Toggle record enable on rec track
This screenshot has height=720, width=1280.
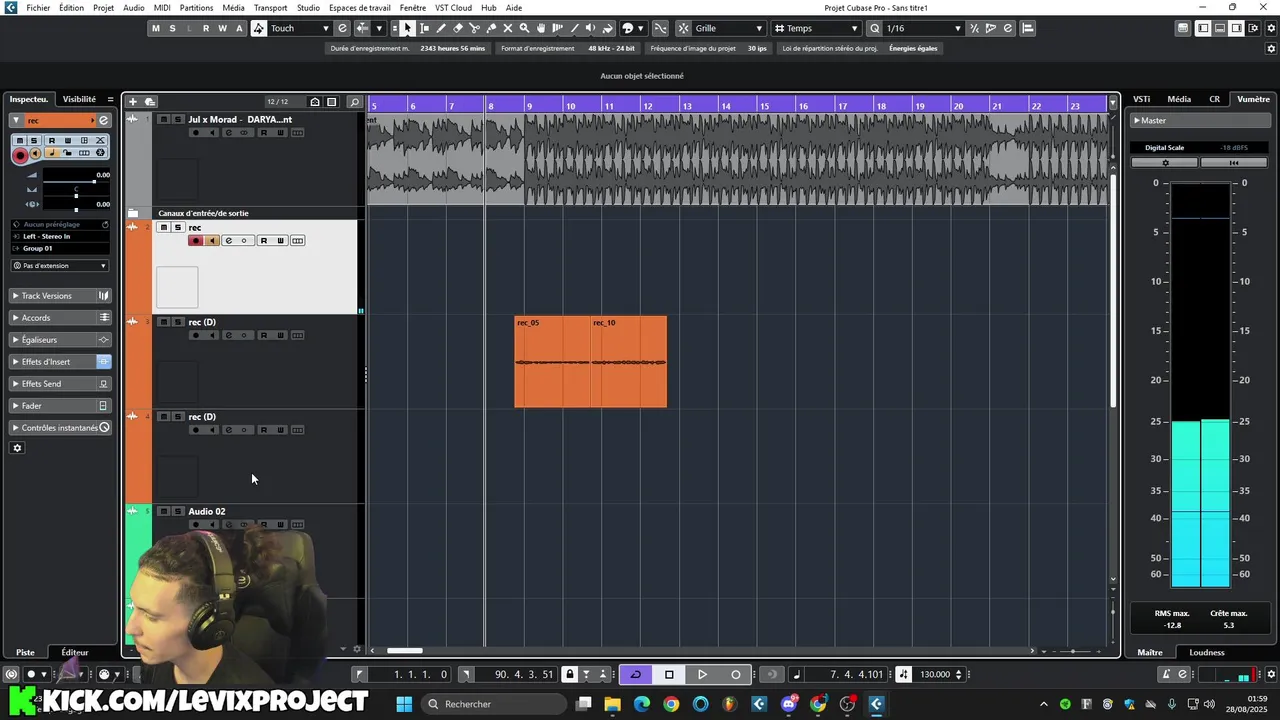(x=196, y=240)
